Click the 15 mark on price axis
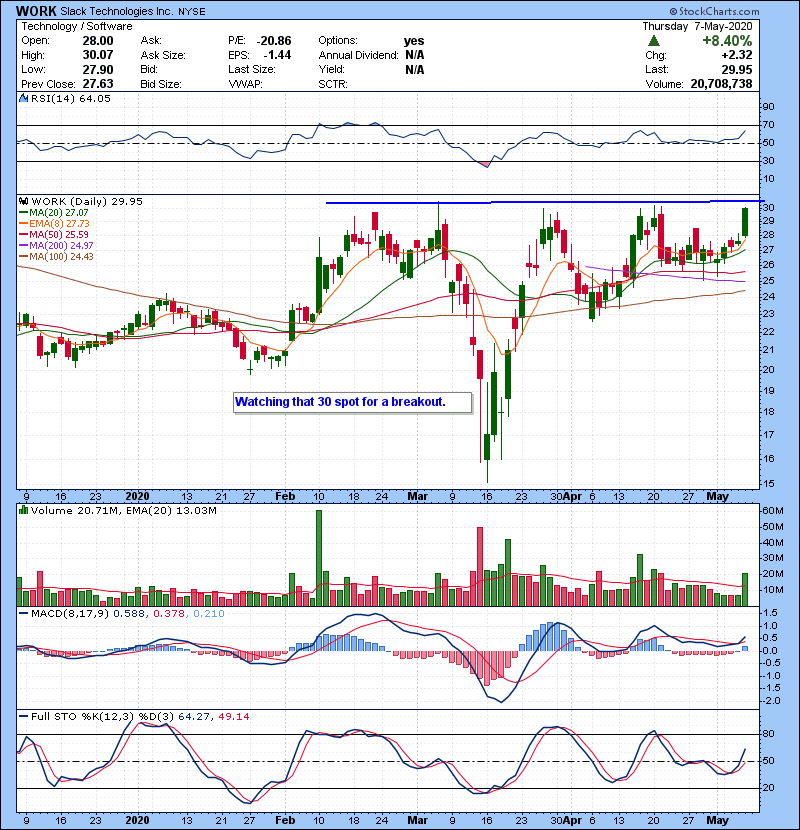Viewport: 800px width, 830px height. pos(768,484)
